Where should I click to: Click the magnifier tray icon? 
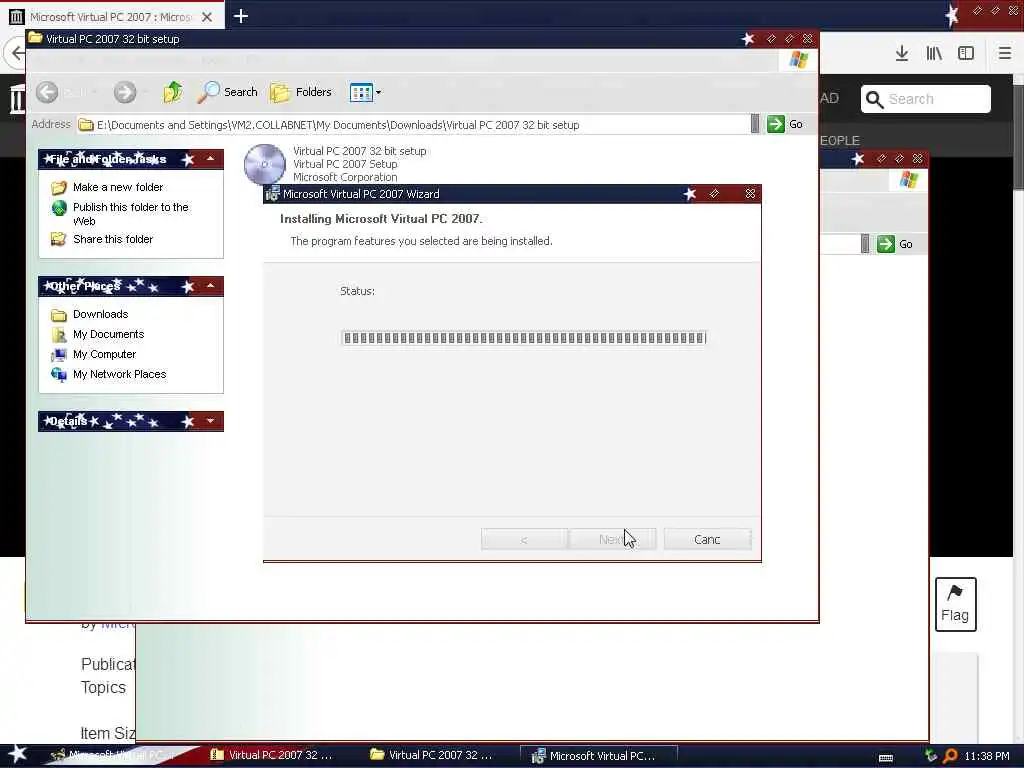pos(950,756)
